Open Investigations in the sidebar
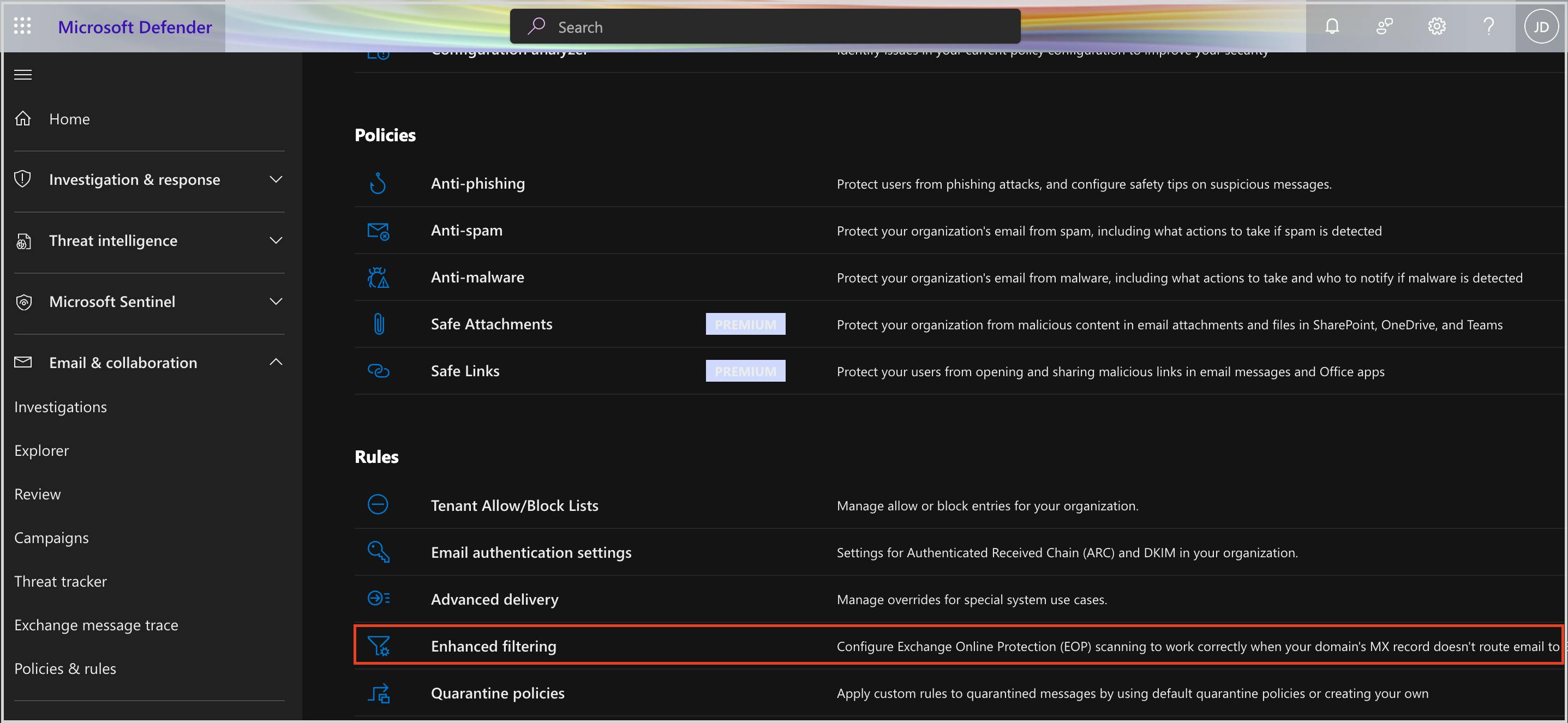The width and height of the screenshot is (1568, 723). [60, 407]
